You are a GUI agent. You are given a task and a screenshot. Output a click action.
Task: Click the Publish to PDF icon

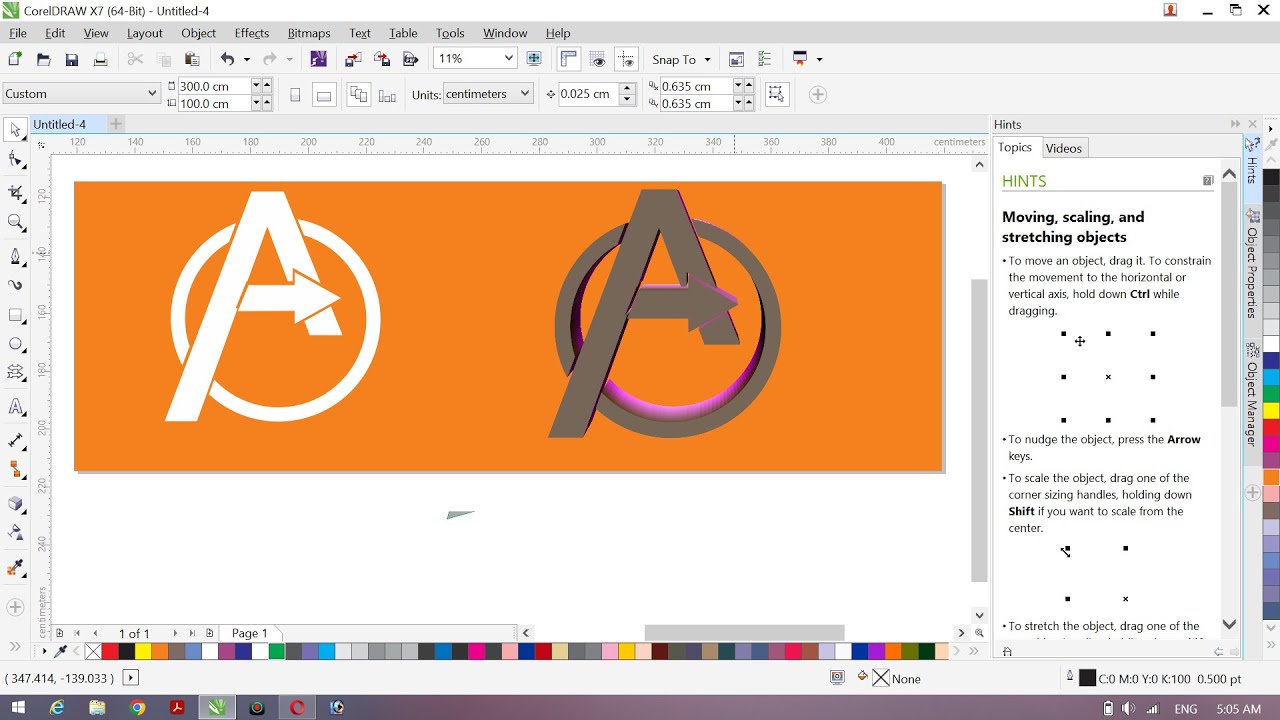coord(410,59)
